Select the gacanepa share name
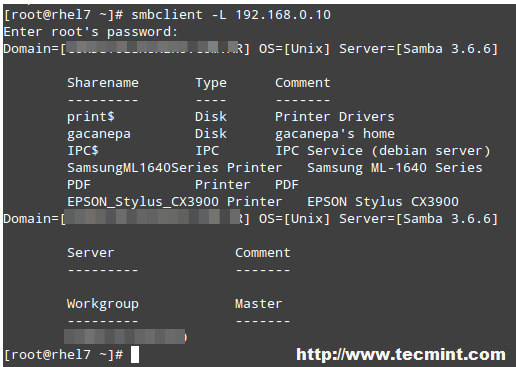The height and width of the screenshot is (367, 516). point(99,134)
